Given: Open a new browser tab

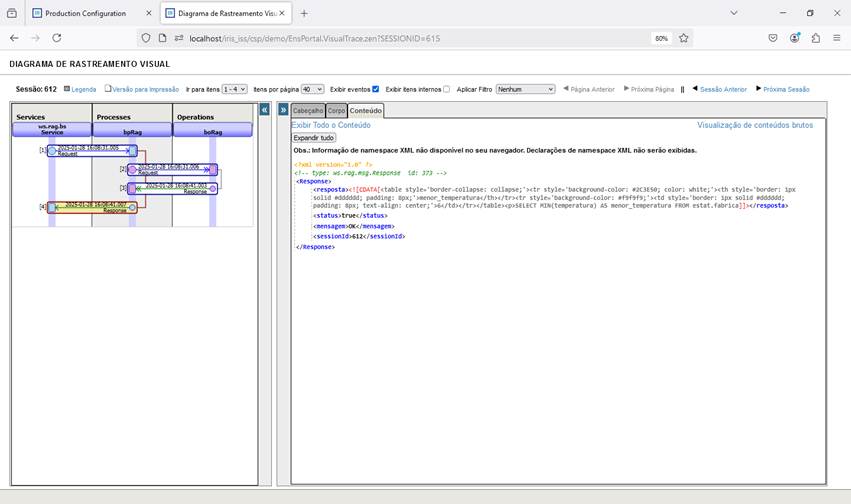Looking at the screenshot, I should (x=304, y=13).
